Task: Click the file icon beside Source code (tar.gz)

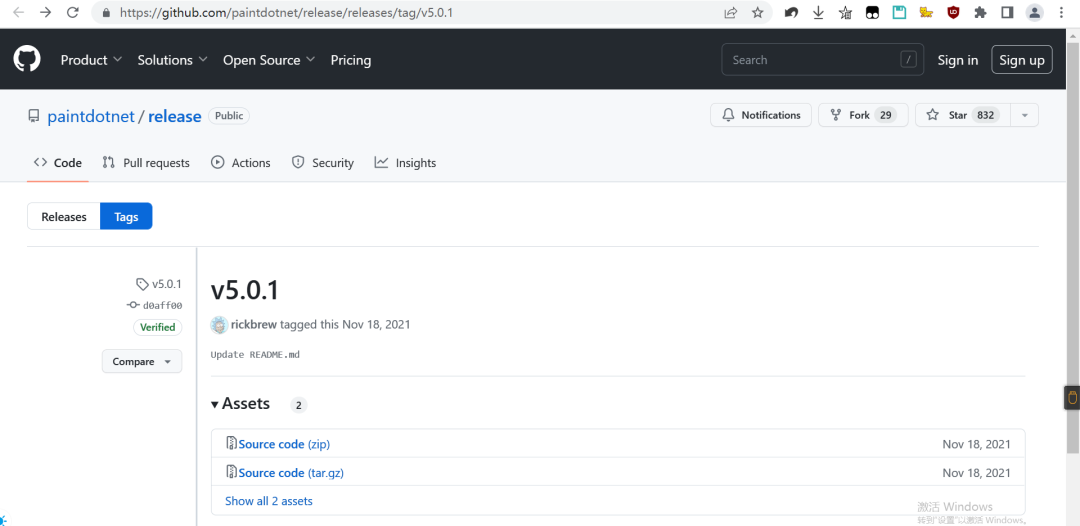Action: pyautogui.click(x=231, y=472)
